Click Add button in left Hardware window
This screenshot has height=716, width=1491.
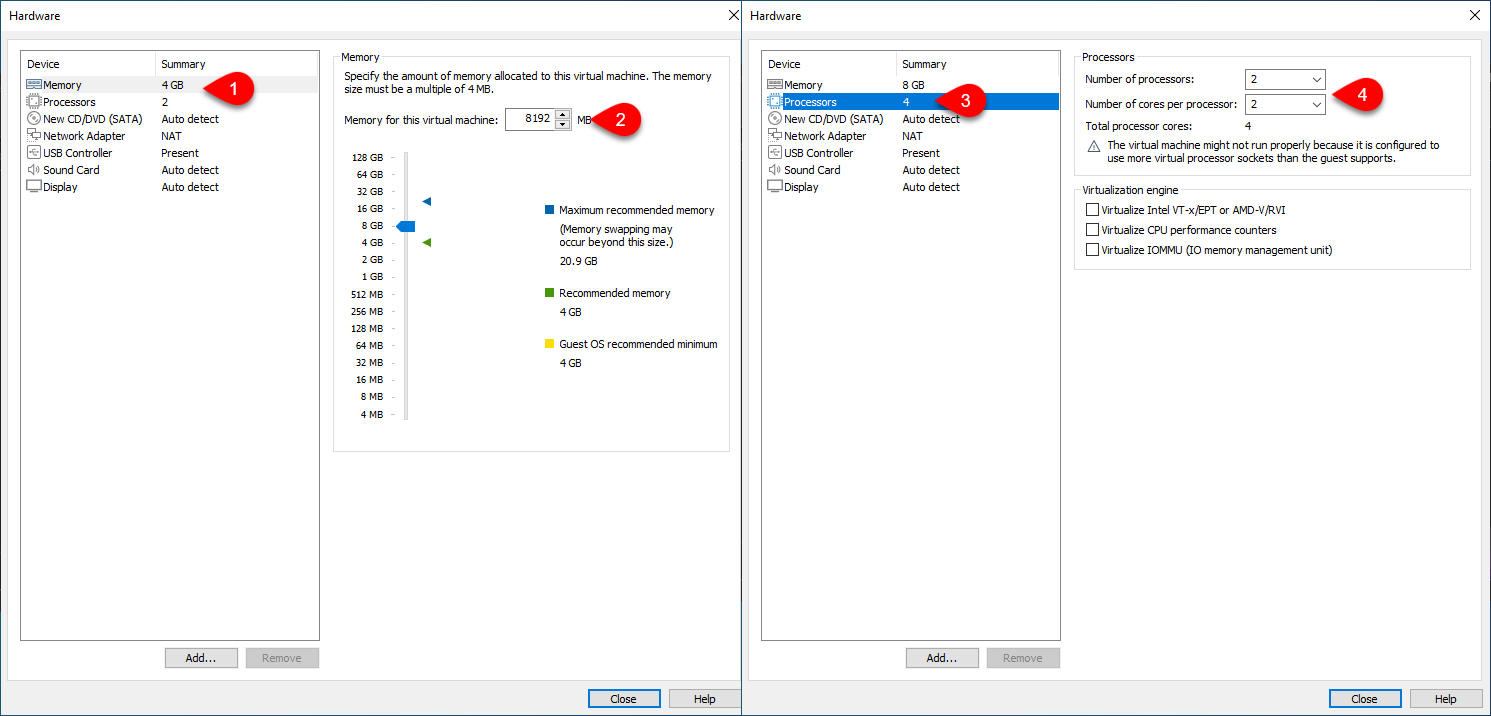(201, 658)
